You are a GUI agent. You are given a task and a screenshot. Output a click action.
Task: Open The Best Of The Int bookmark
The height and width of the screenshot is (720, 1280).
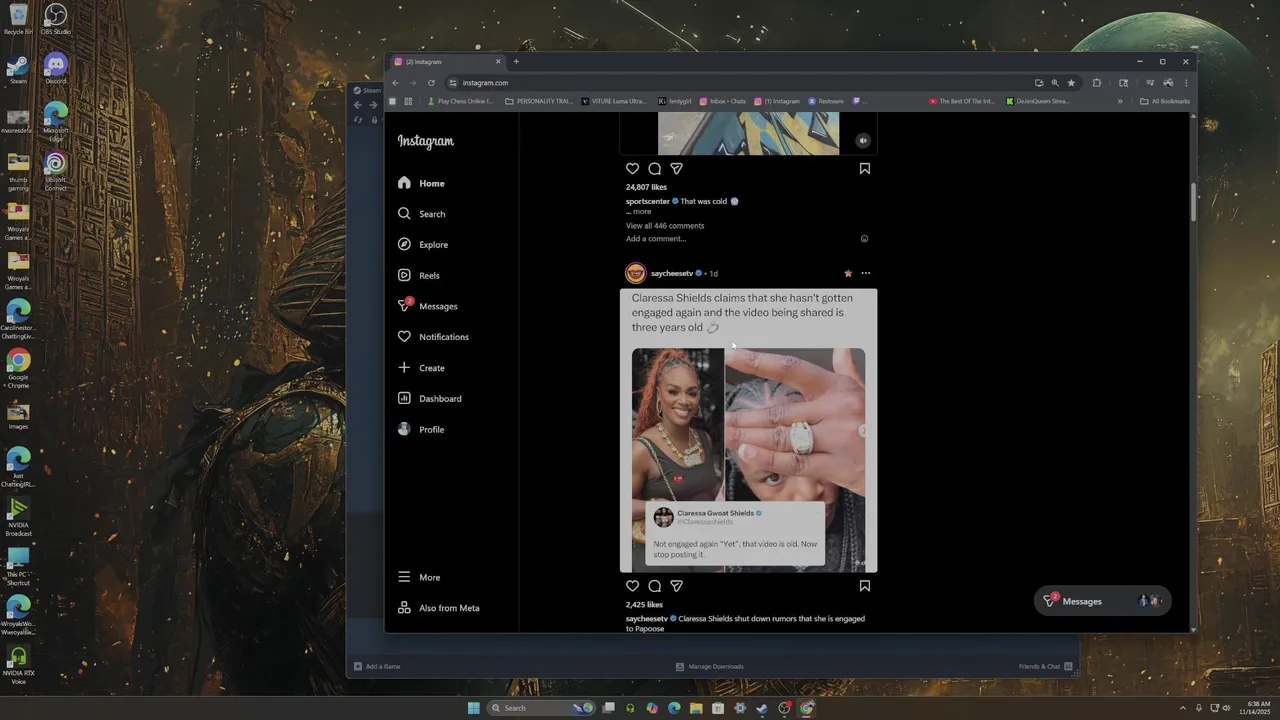[962, 101]
